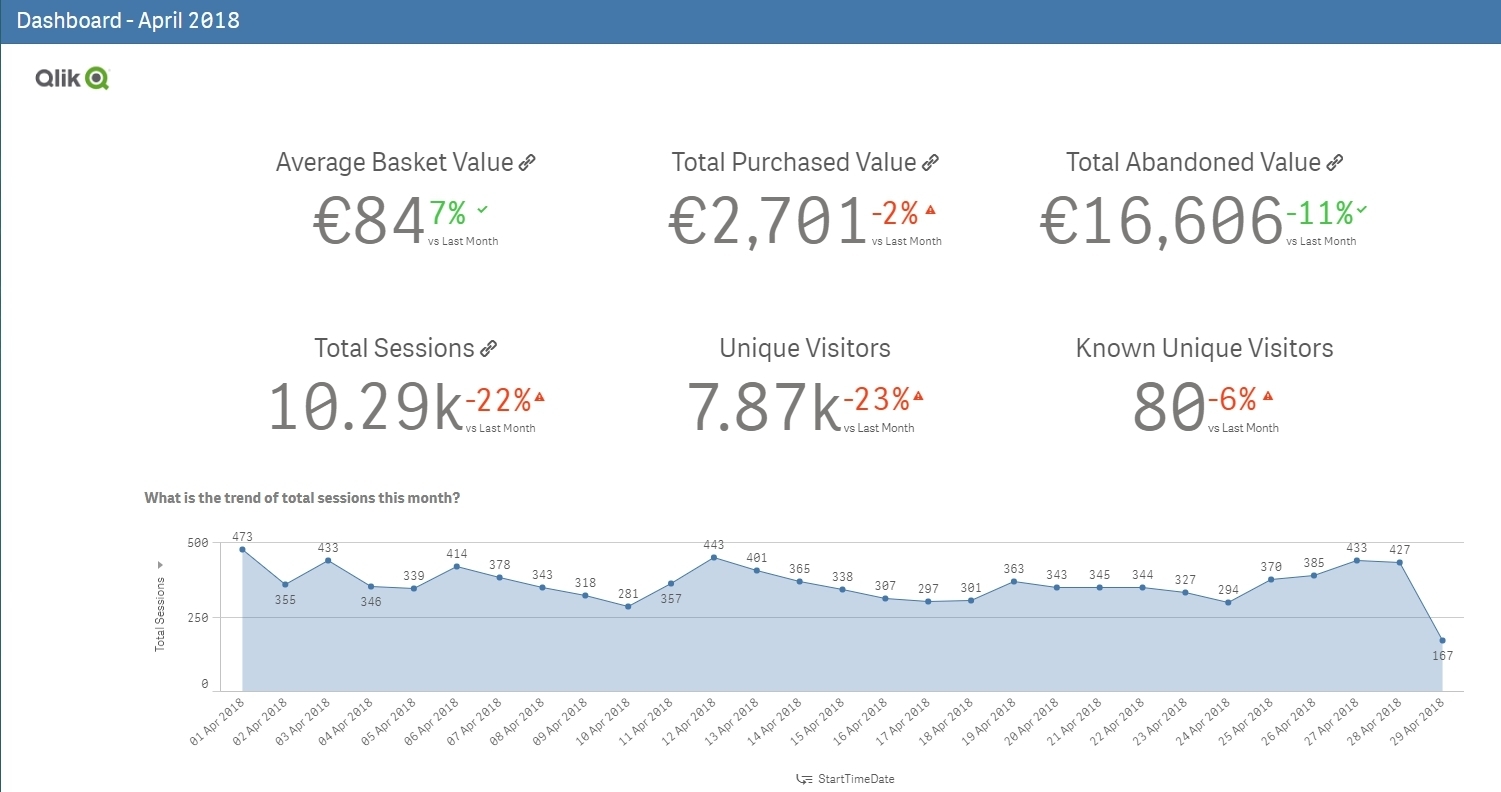Click the -22% change indicator
1501x792 pixels.
[498, 399]
